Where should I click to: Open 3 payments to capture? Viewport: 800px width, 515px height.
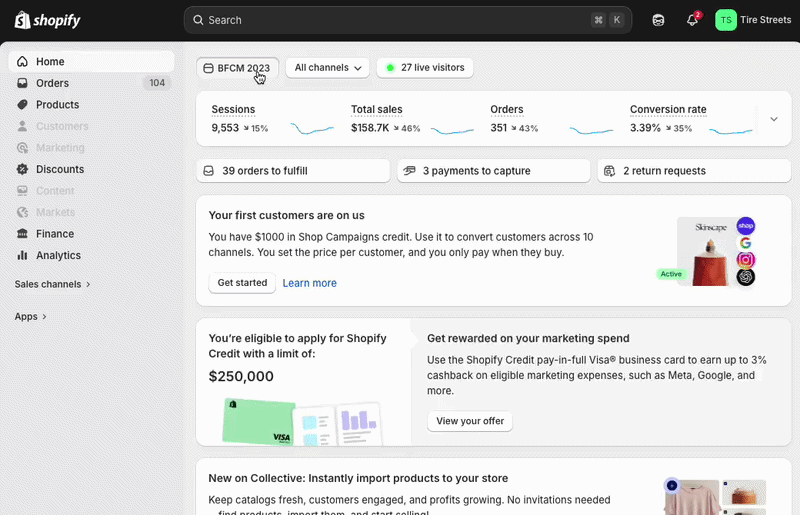(494, 170)
